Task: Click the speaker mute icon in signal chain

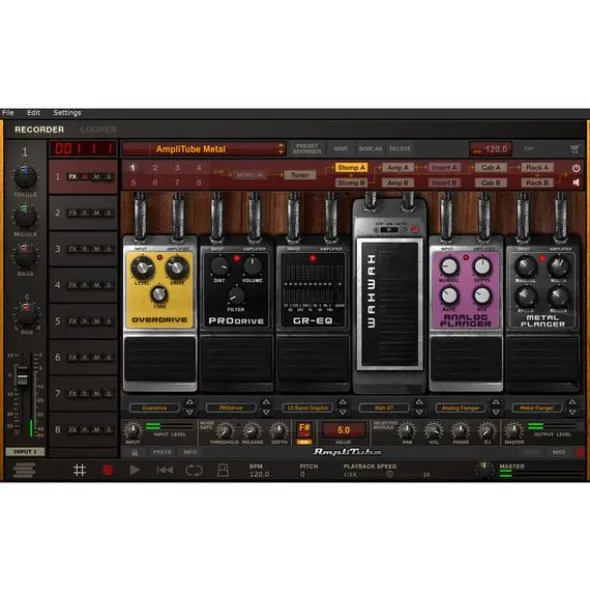Action: (x=576, y=182)
